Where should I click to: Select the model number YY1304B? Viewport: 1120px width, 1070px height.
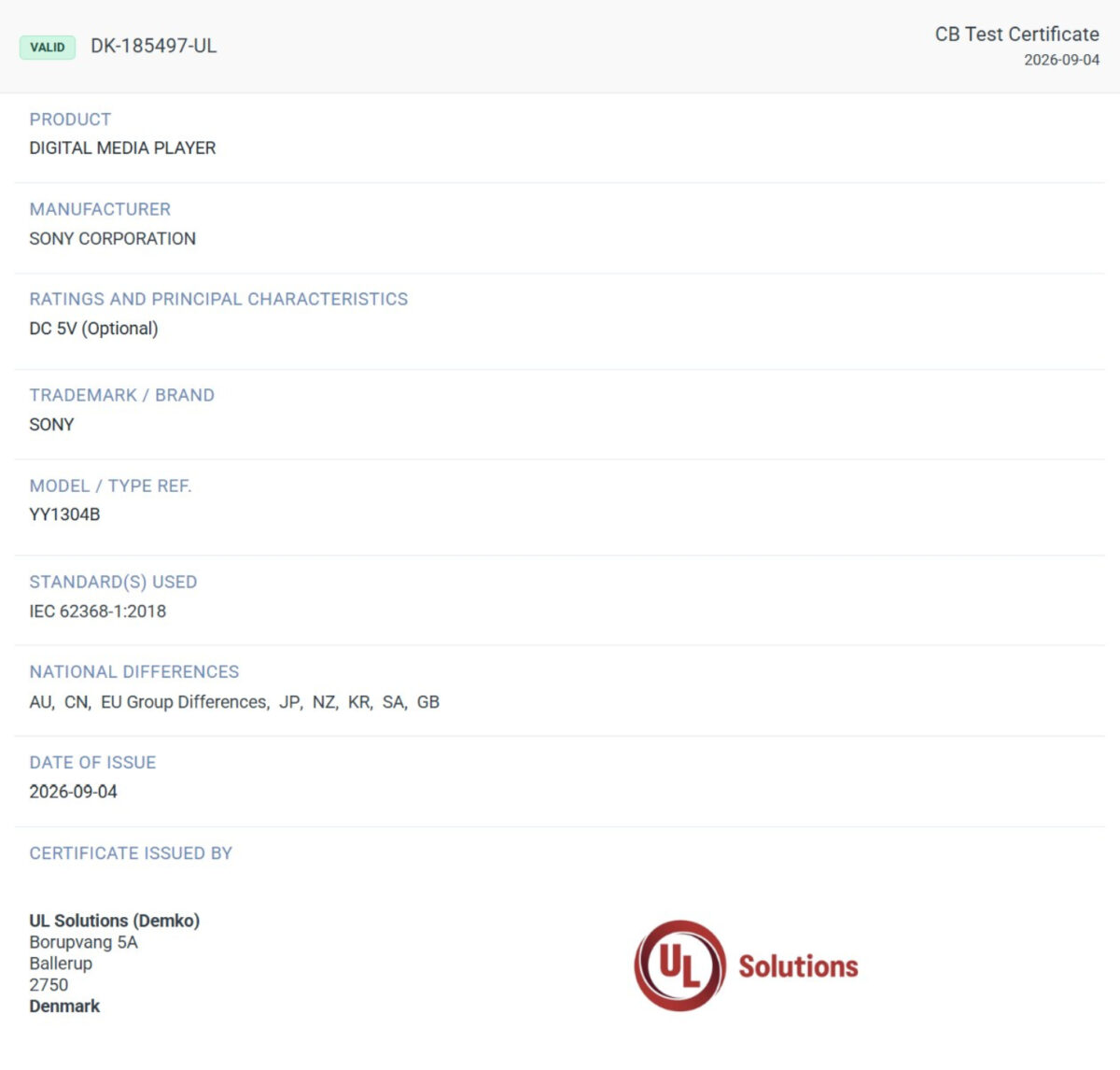pos(64,514)
